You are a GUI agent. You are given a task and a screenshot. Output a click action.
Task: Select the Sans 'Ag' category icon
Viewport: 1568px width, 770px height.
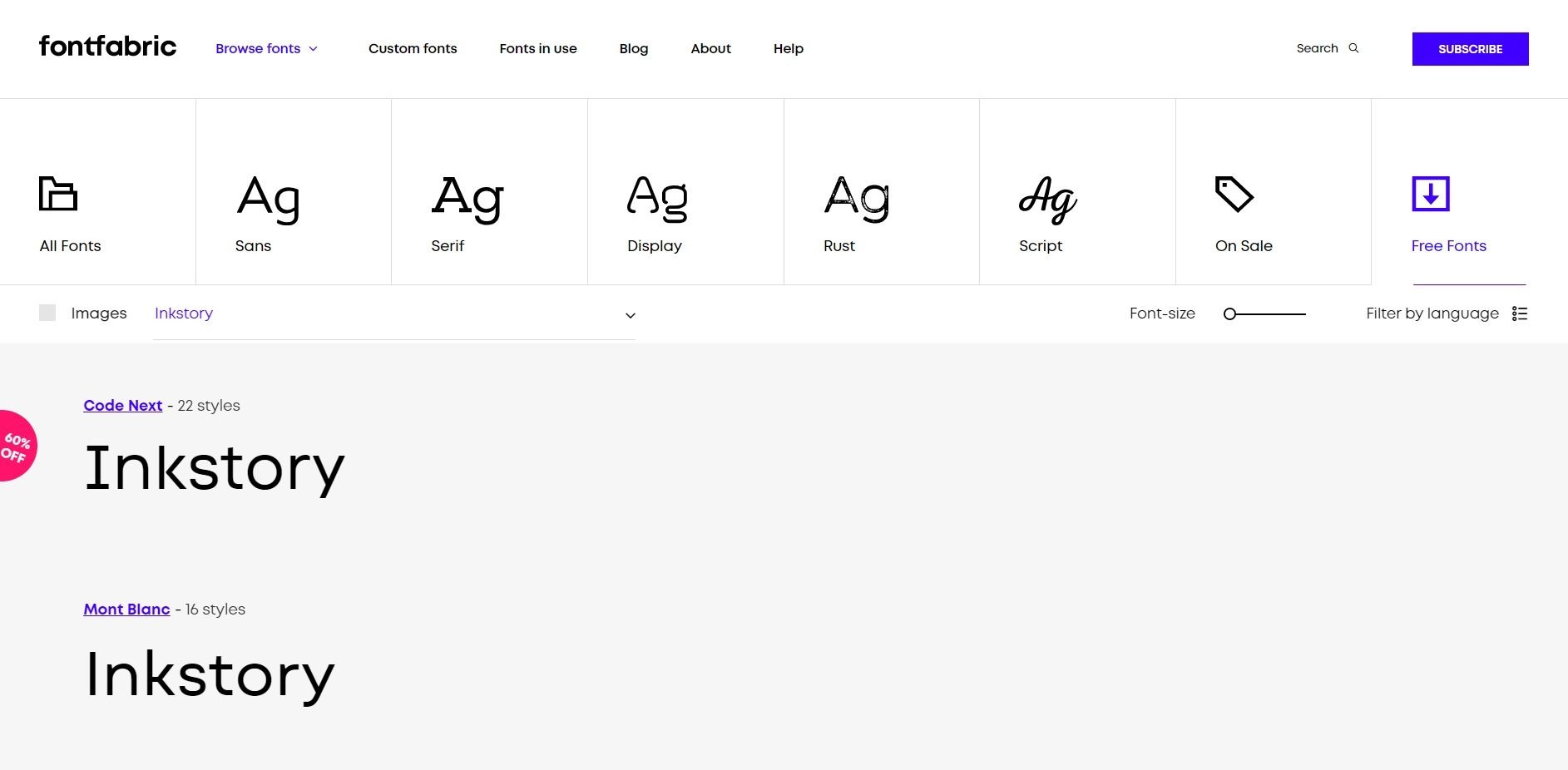click(268, 198)
